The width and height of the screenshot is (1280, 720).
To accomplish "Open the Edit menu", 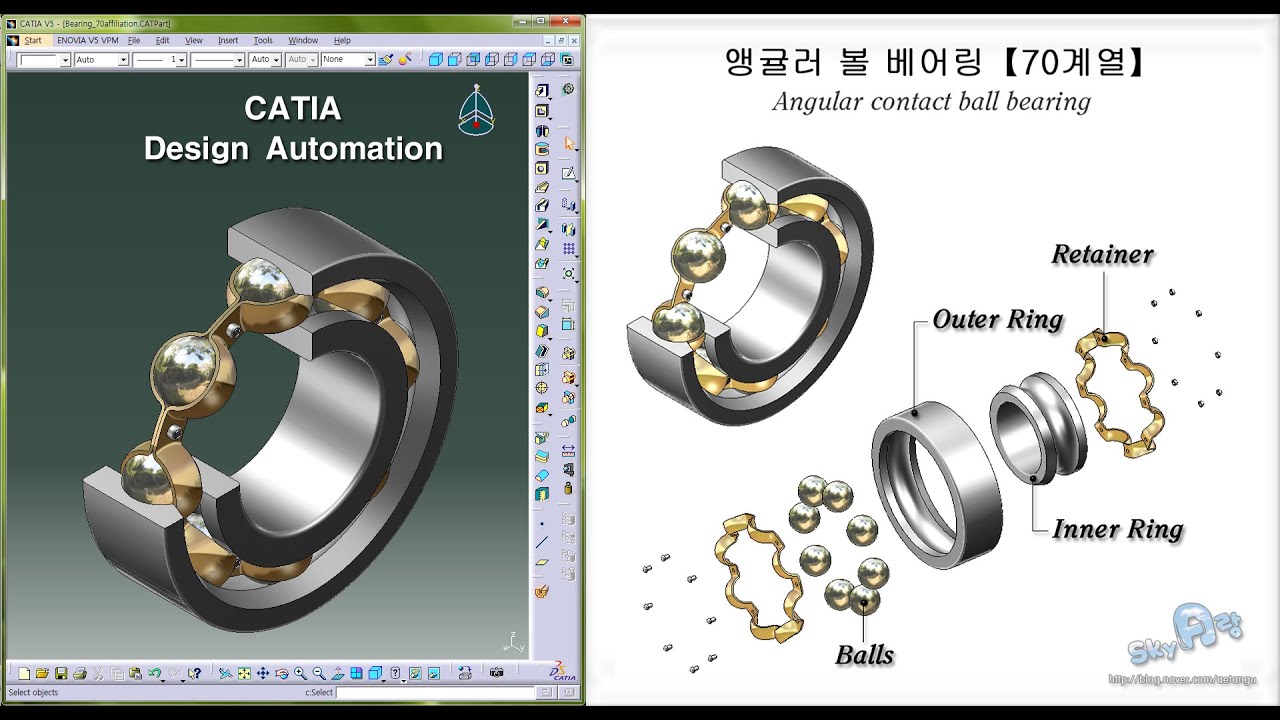I will [162, 40].
